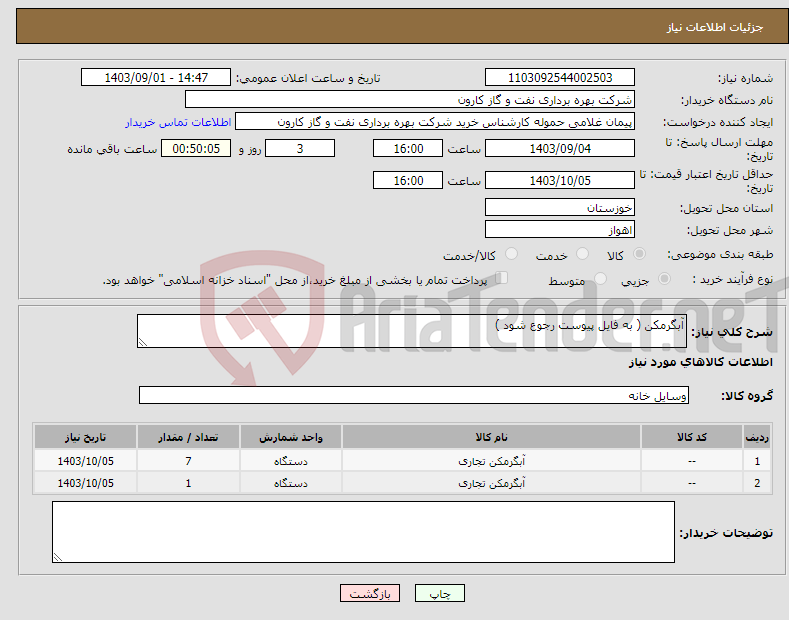The height and width of the screenshot is (620, 789).
Task: Select the جزیی purchase type radio
Action: point(664,279)
